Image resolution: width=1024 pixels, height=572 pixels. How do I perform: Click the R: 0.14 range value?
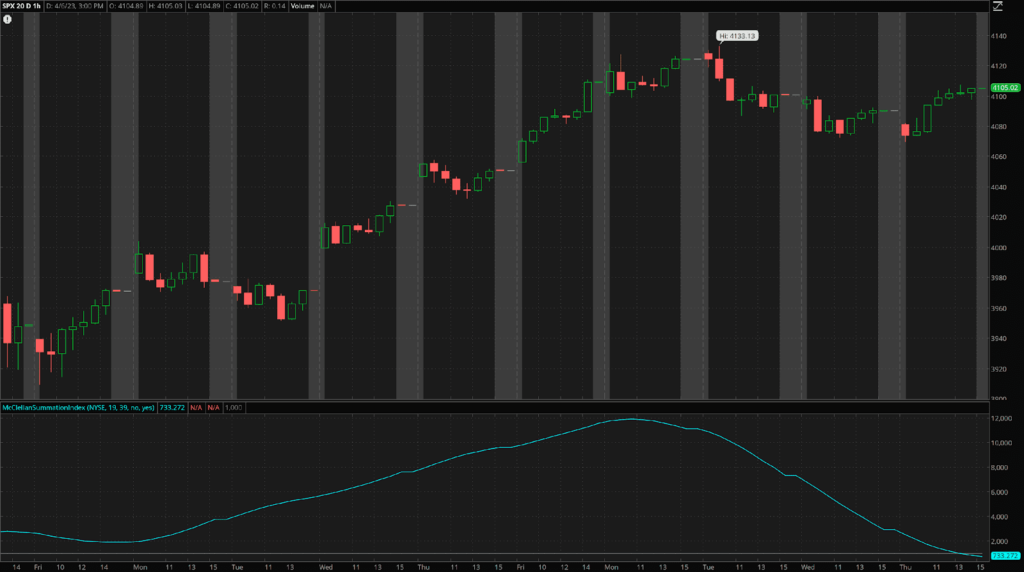[x=275, y=6]
